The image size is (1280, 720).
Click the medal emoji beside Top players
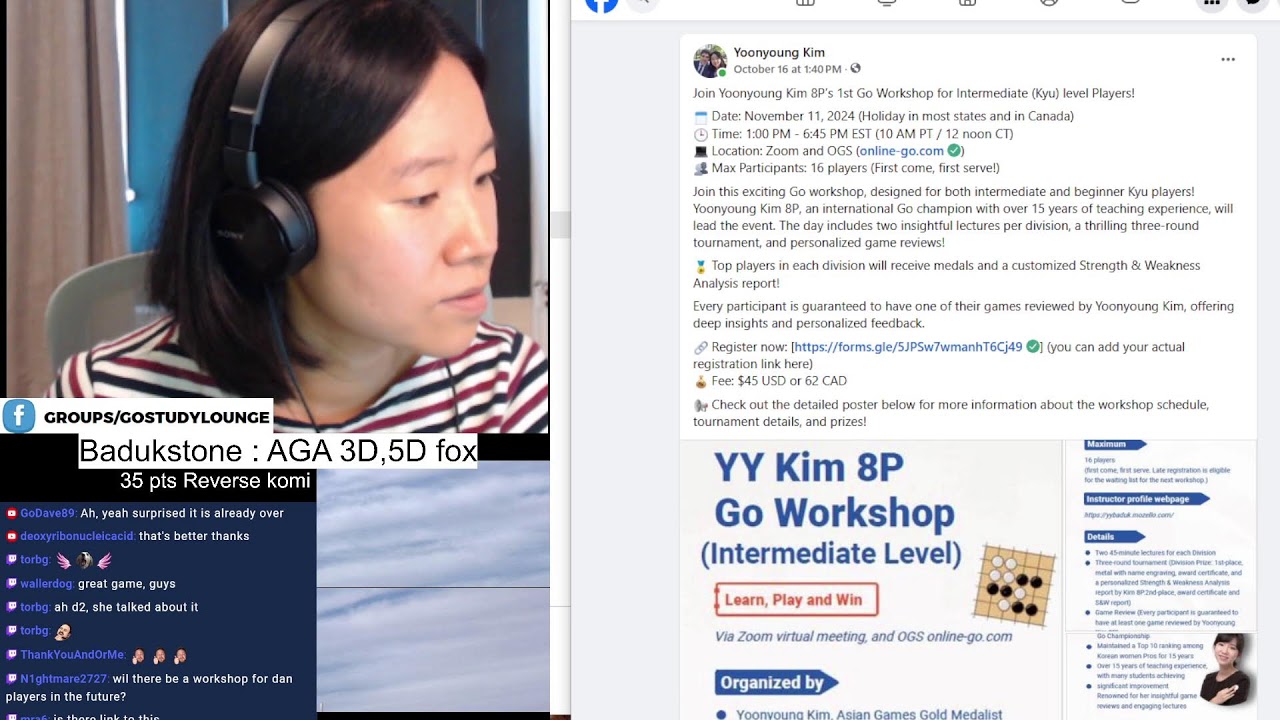click(x=701, y=266)
